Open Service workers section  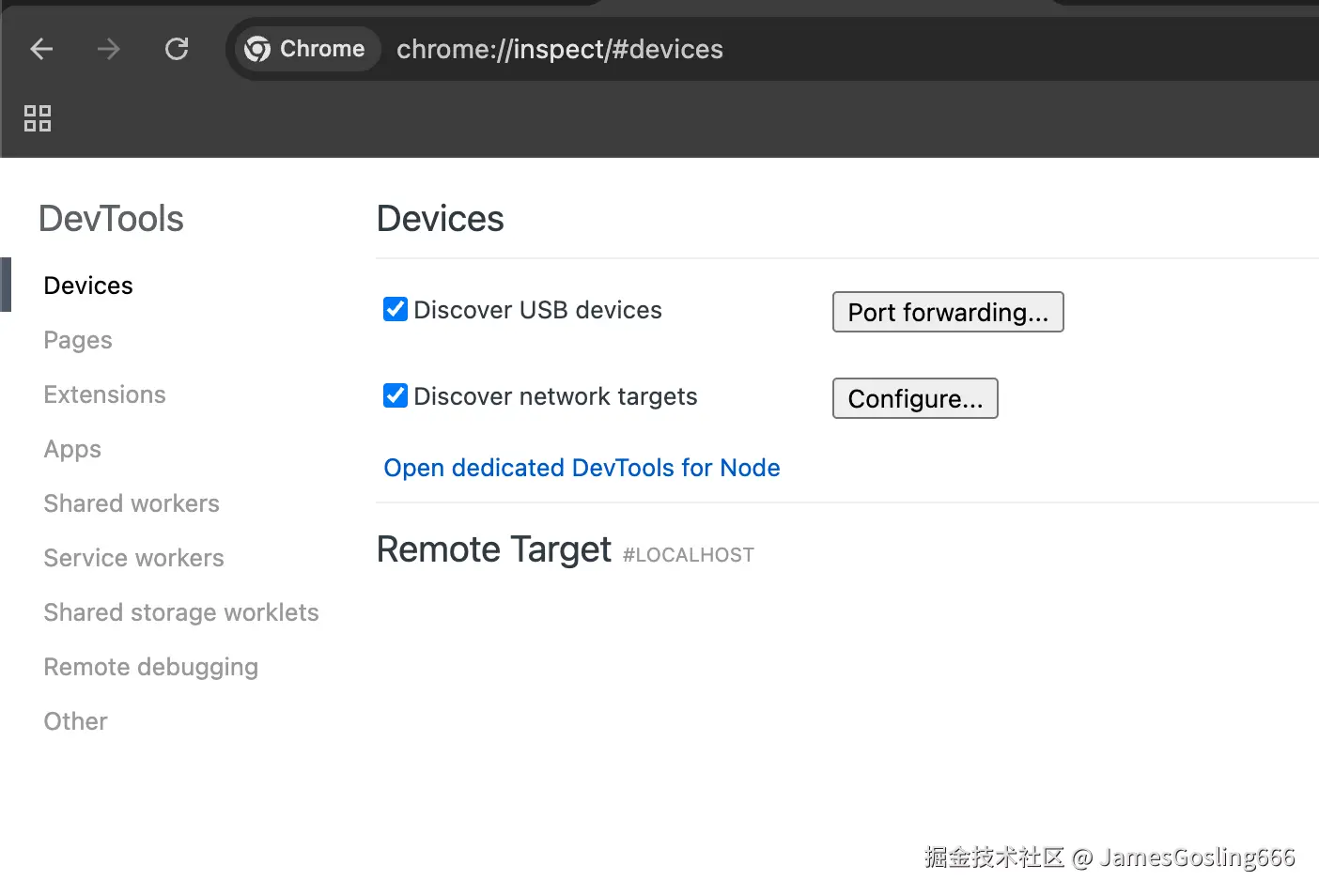(133, 558)
